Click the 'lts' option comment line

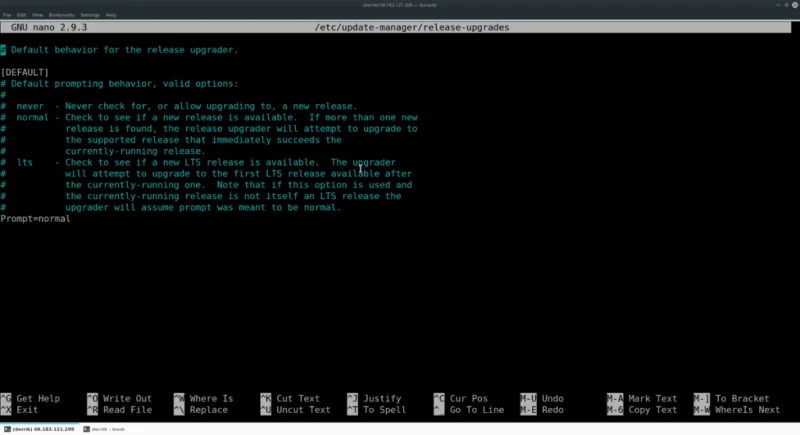click(198, 162)
